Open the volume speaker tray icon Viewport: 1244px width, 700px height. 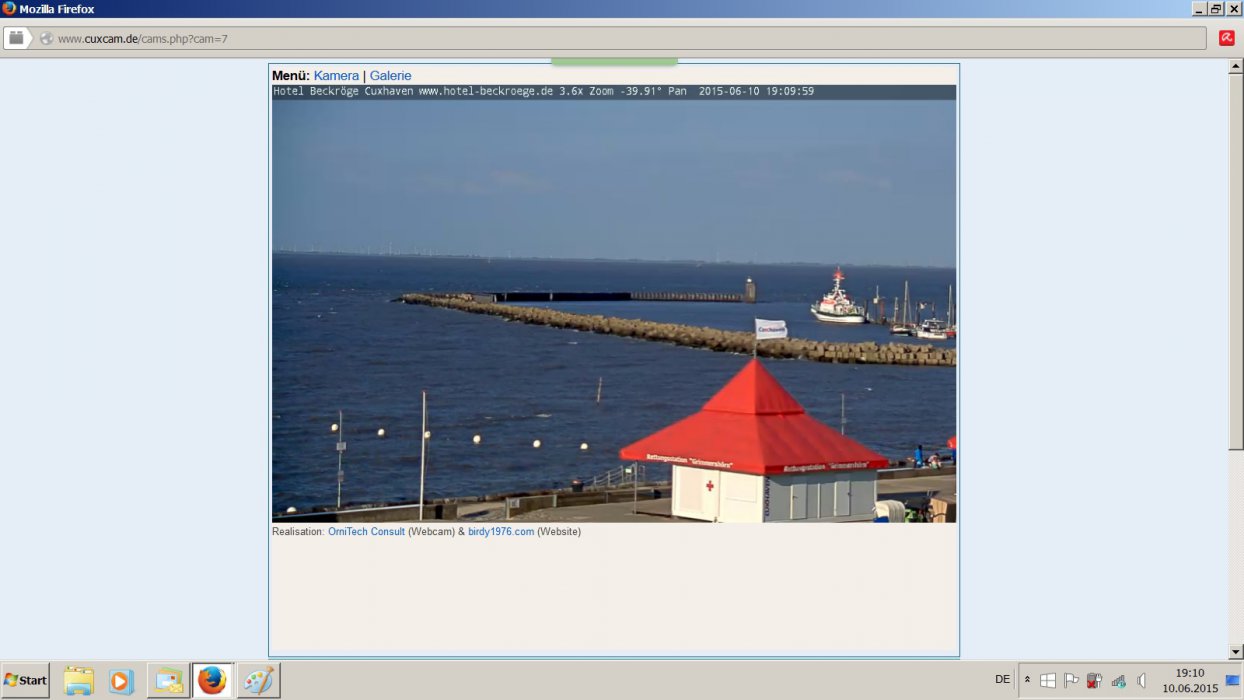point(1141,680)
